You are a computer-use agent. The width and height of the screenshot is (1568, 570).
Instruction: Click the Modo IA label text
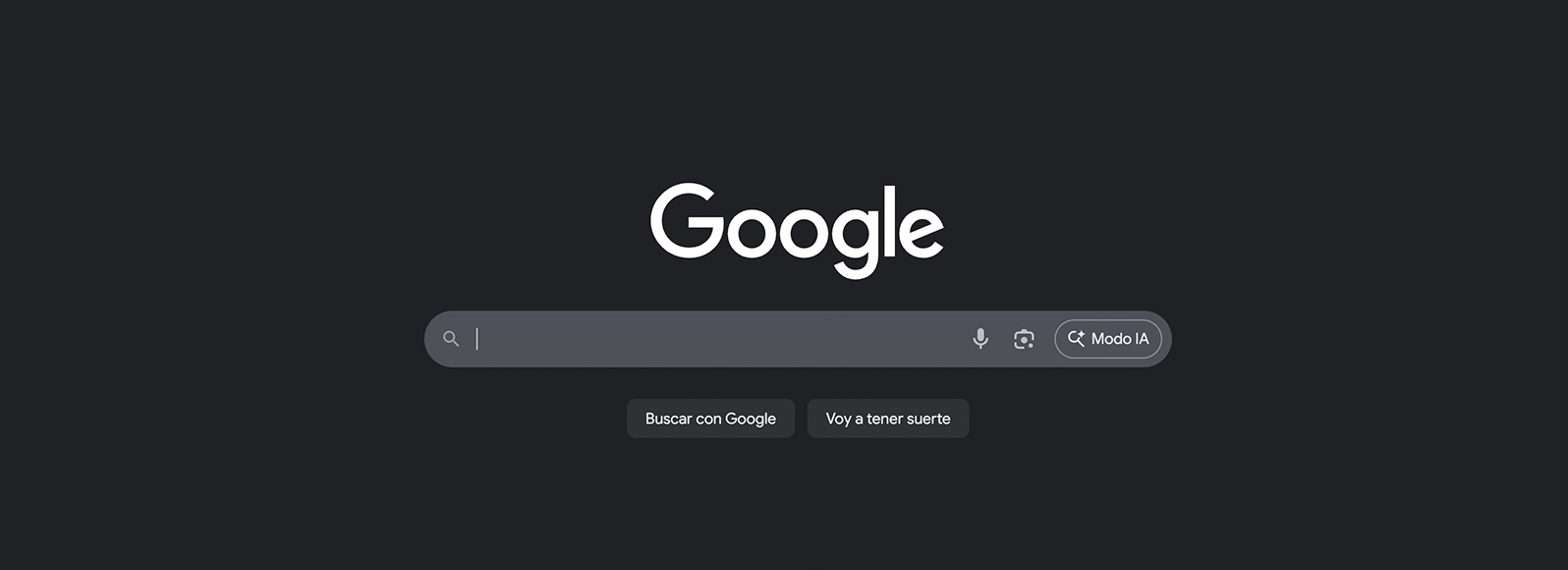click(1120, 339)
